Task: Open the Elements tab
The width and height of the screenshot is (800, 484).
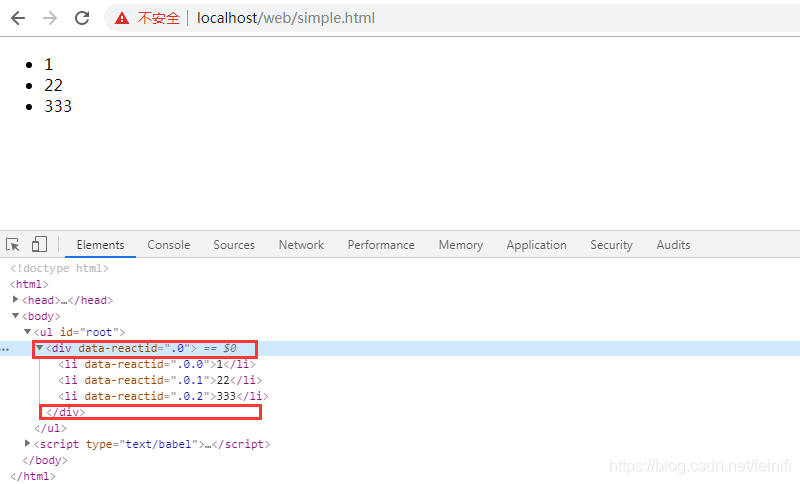Action: [101, 245]
